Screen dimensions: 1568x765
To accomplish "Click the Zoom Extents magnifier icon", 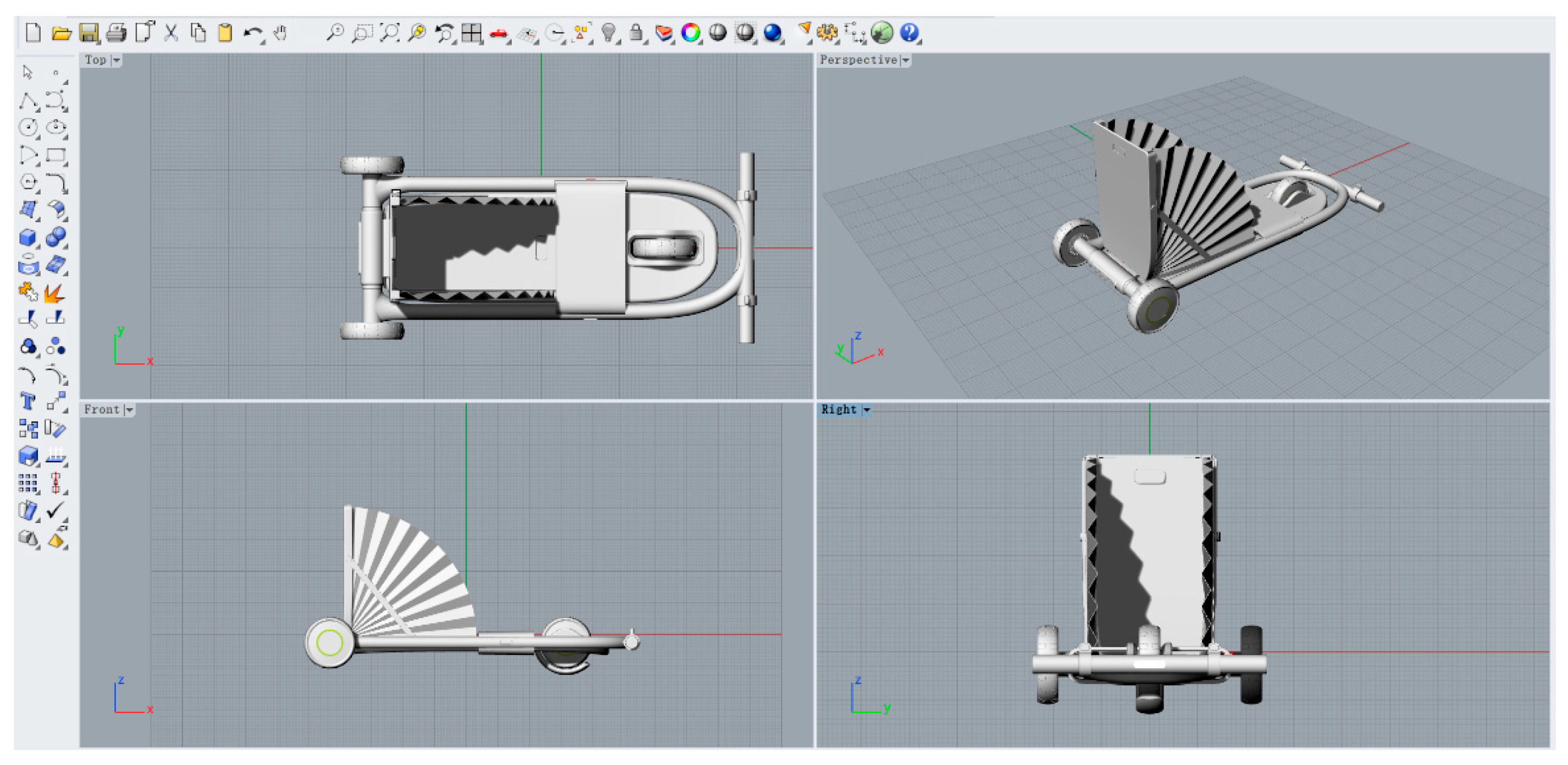I will 389,33.
